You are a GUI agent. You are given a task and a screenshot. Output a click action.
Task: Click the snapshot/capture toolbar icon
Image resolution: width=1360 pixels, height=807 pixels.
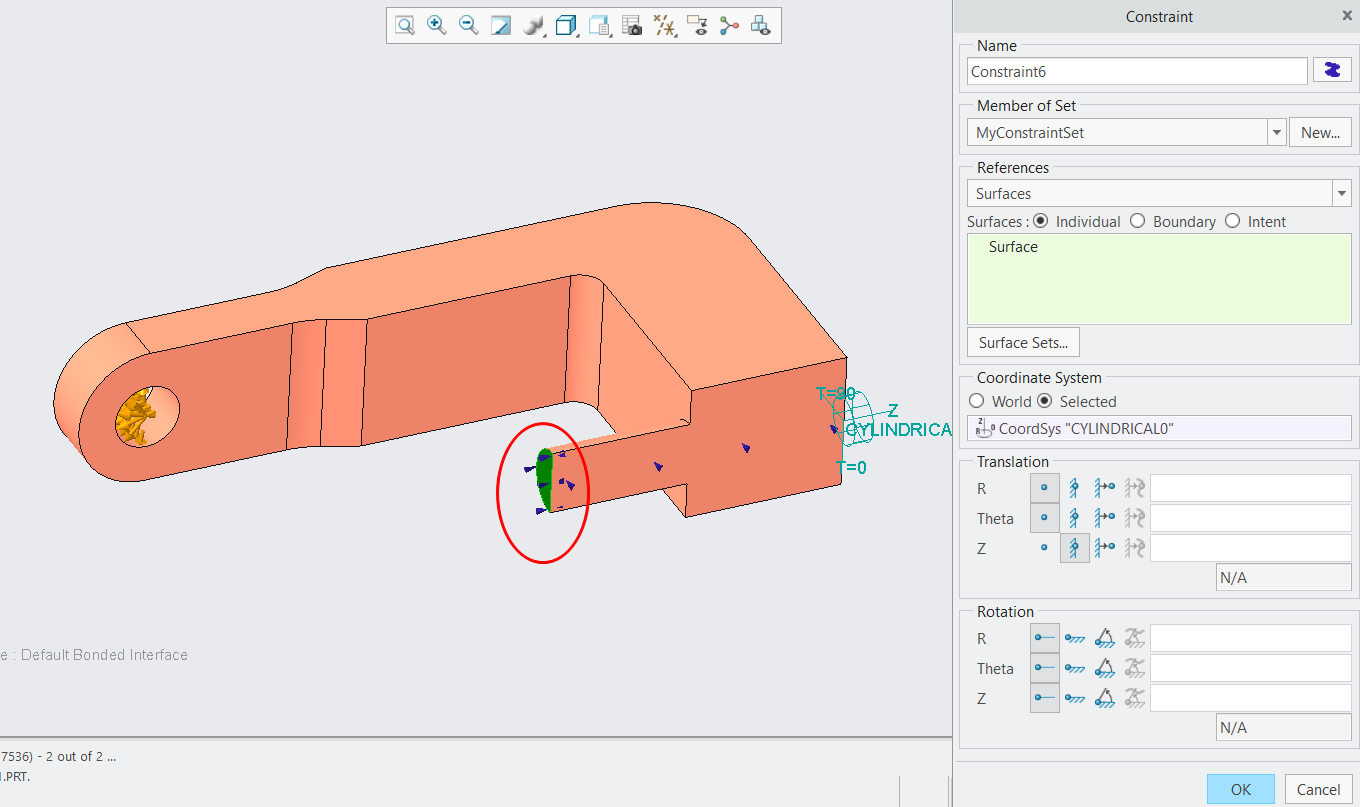[x=632, y=25]
